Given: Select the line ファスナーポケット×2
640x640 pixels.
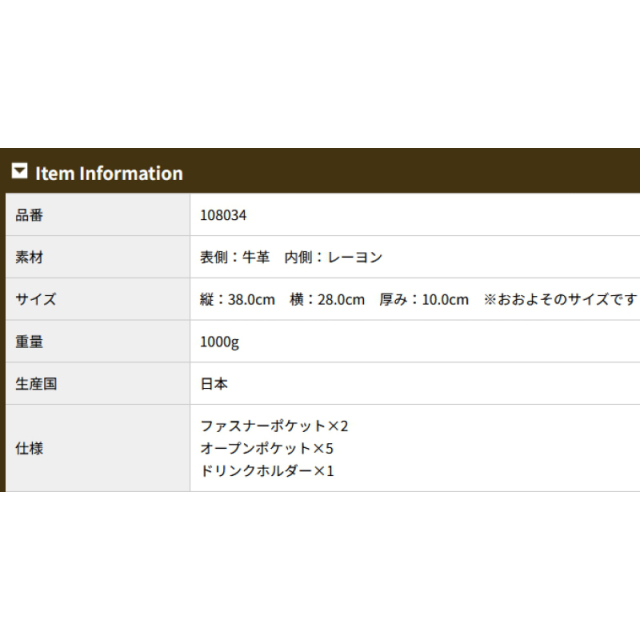Looking at the screenshot, I should pos(274,426).
